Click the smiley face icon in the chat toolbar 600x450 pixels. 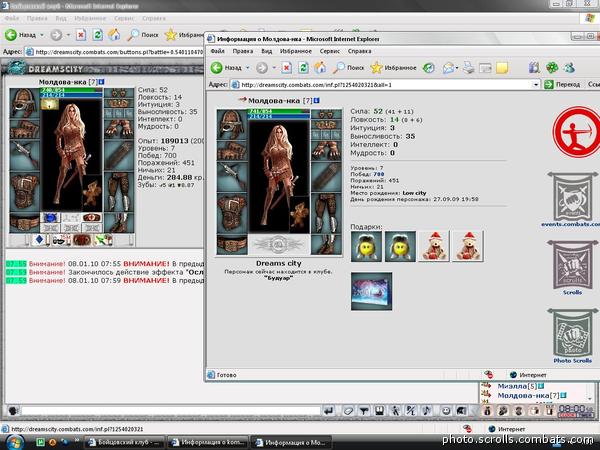[446, 411]
